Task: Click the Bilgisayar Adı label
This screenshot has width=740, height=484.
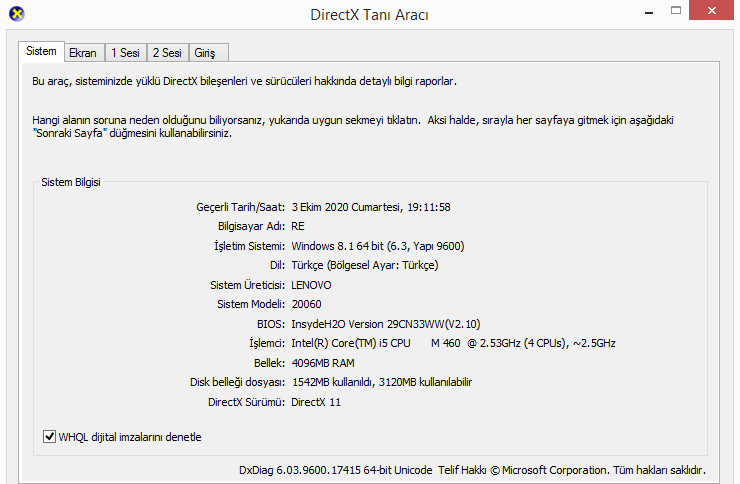Action: [252, 226]
